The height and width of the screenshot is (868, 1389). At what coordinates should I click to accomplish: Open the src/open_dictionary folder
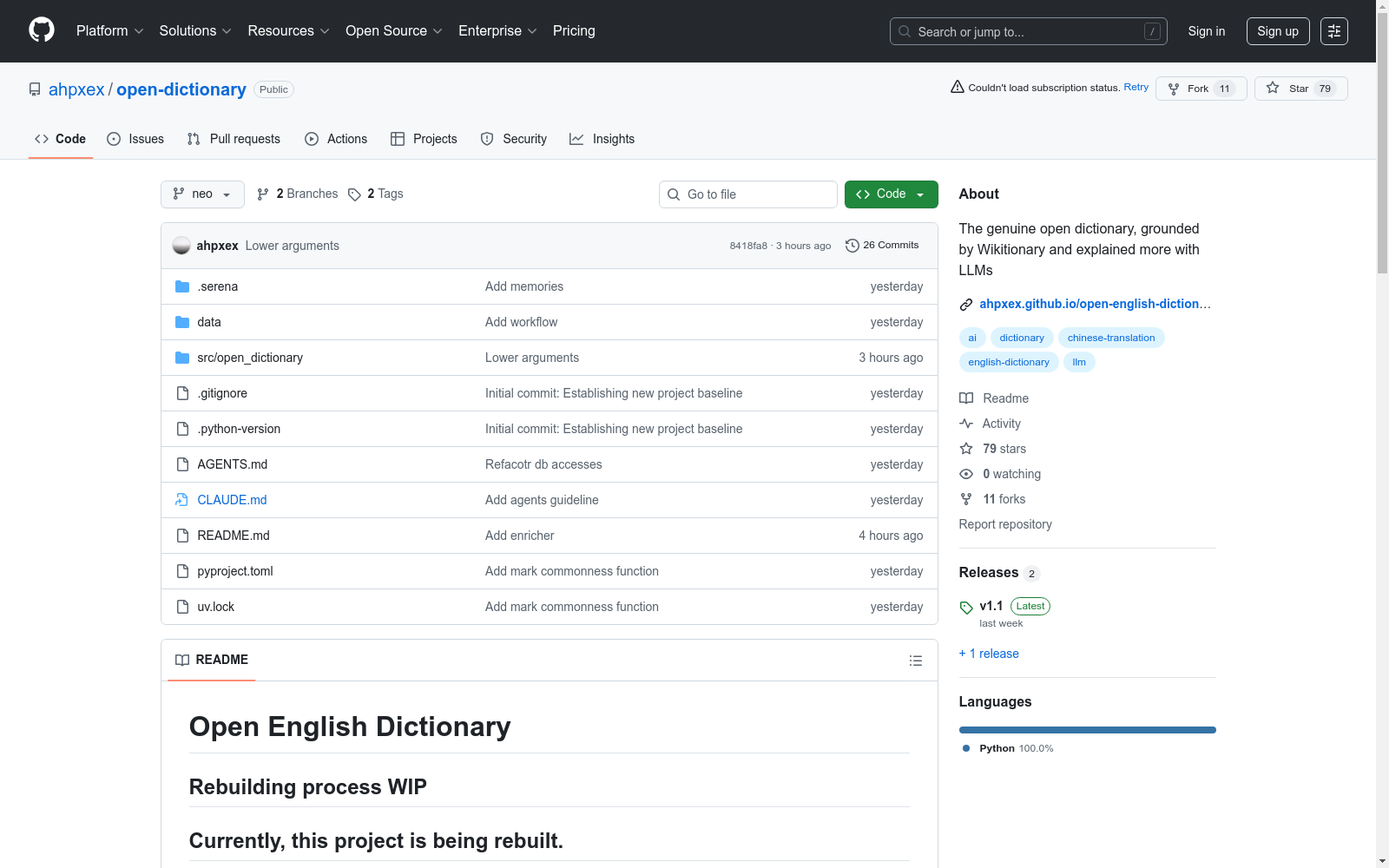pyautogui.click(x=250, y=358)
